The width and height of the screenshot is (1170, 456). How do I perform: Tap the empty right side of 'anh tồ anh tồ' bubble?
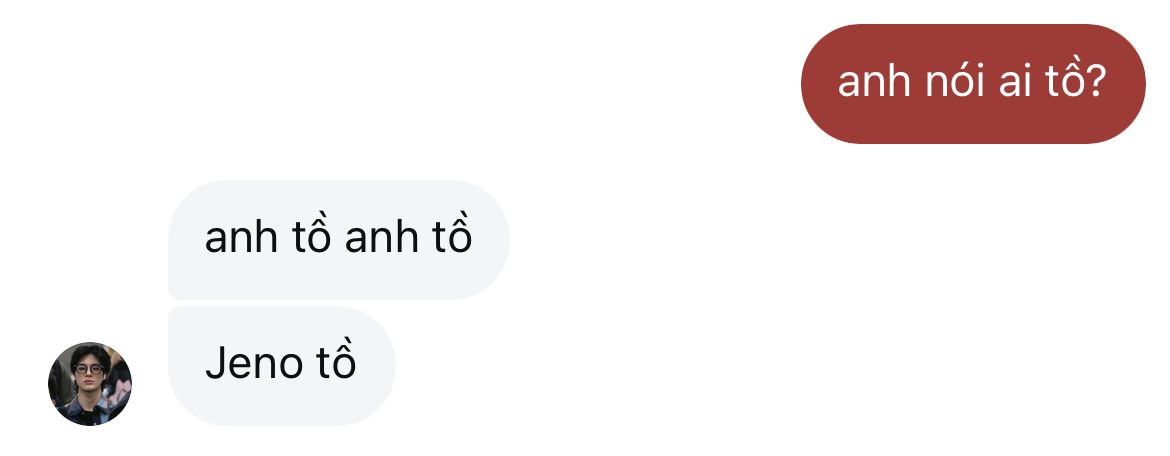click(490, 240)
